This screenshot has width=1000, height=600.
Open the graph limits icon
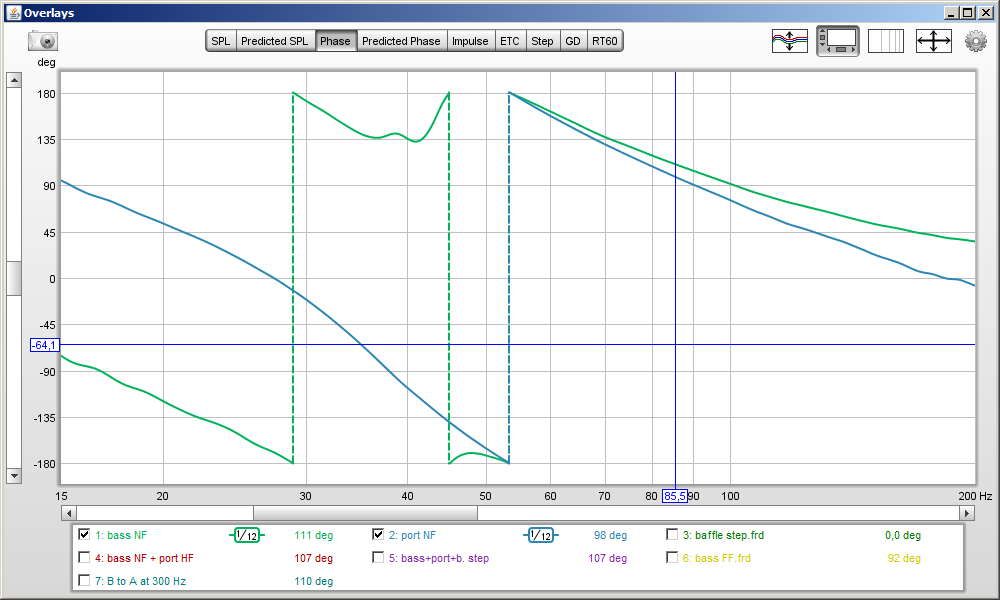click(886, 41)
